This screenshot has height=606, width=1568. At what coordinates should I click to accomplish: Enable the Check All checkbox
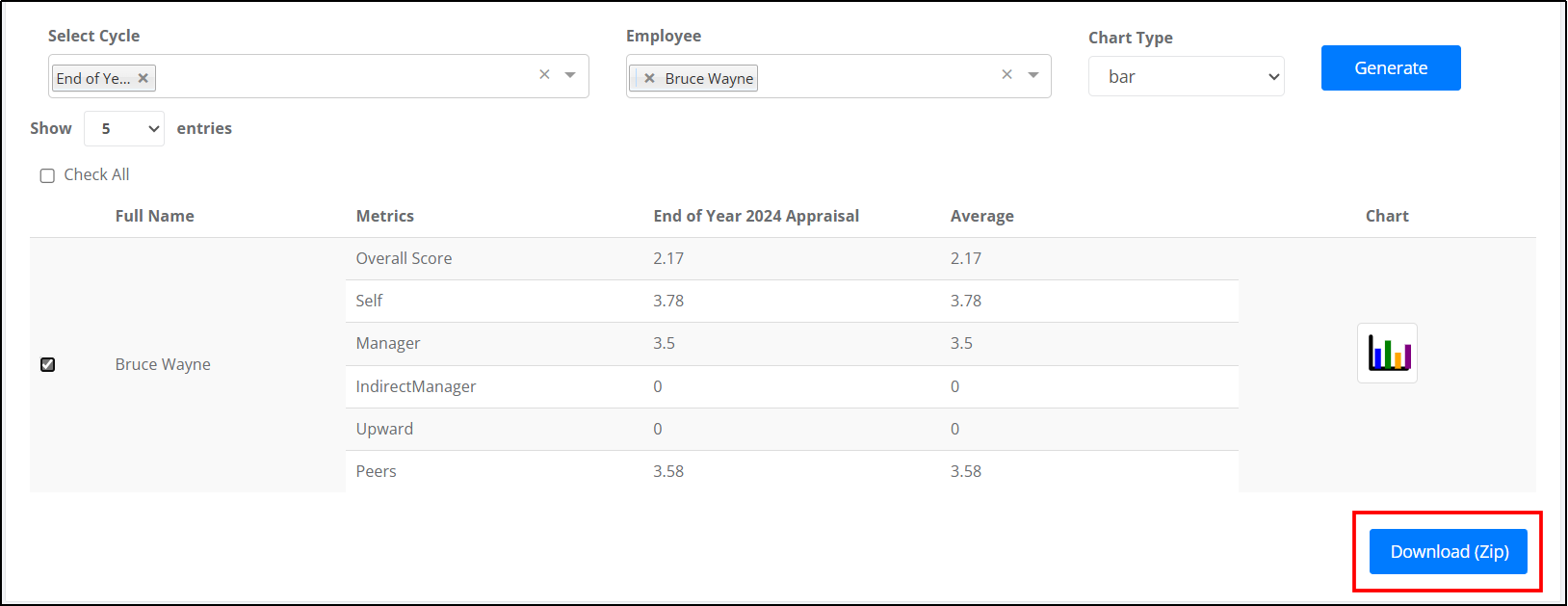tap(47, 175)
